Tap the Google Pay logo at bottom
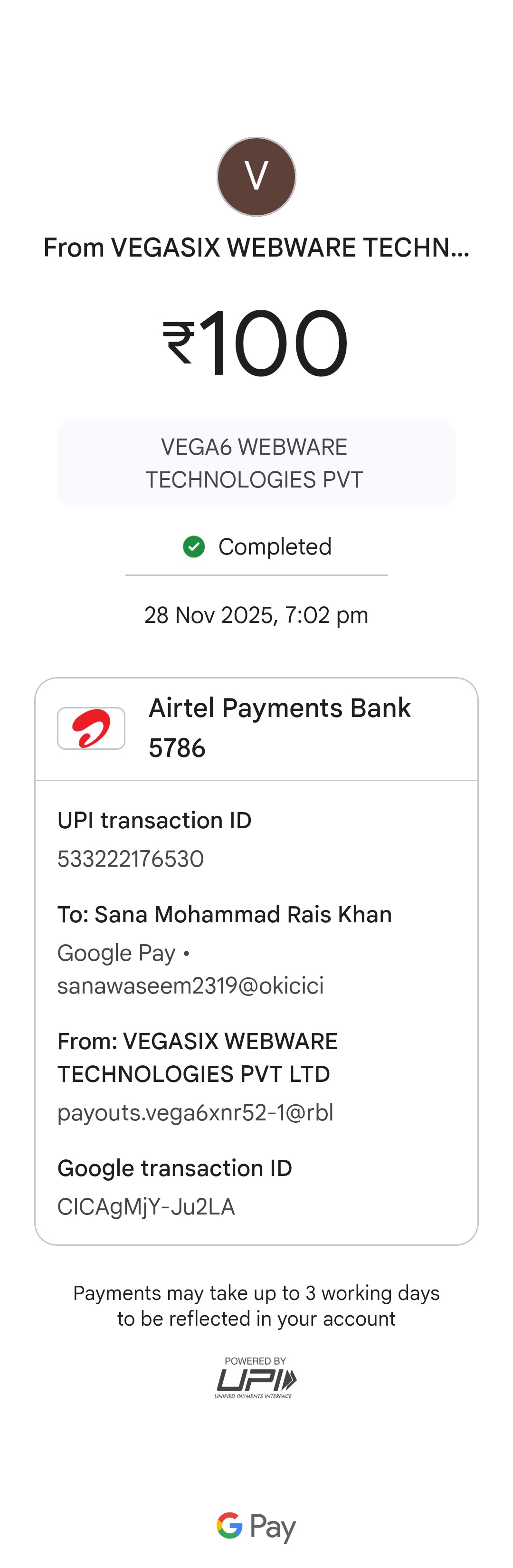Image resolution: width=513 pixels, height=1568 pixels. pos(256,1527)
